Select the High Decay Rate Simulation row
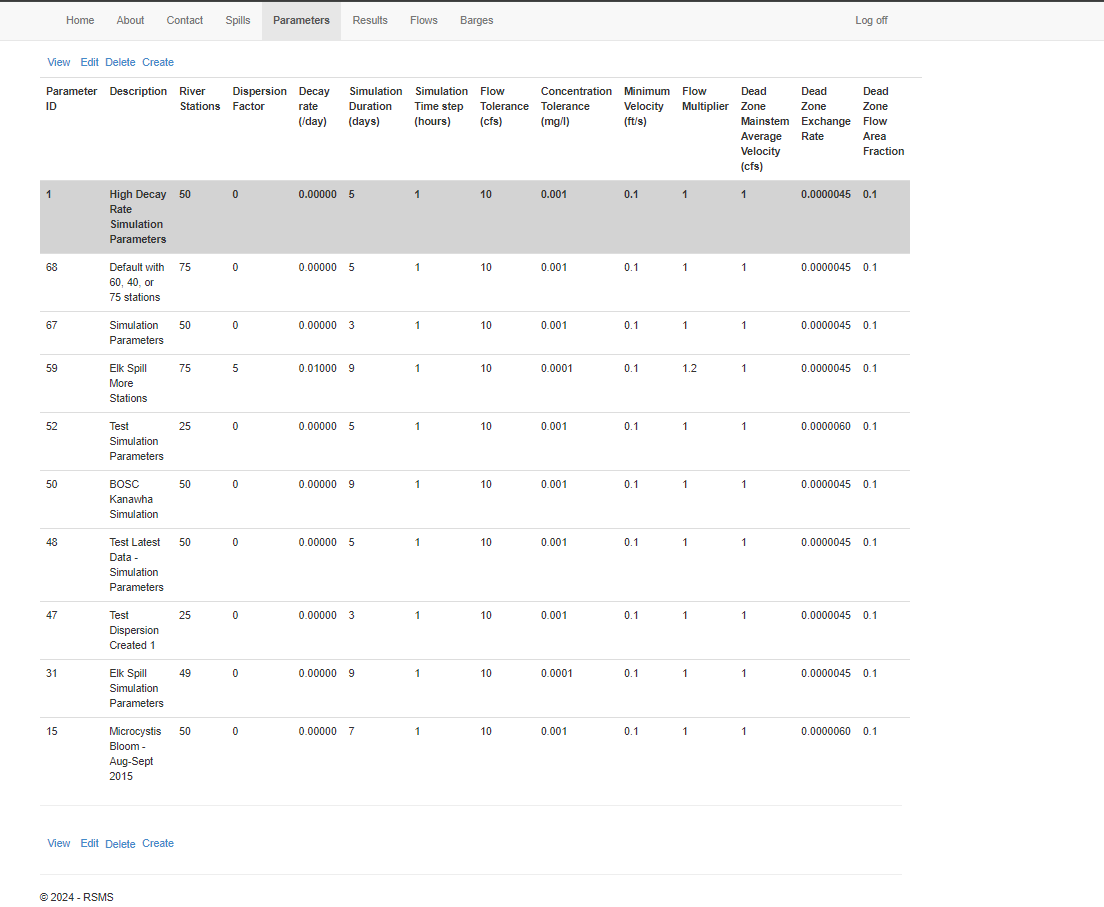Viewport: 1104px width, 907px height. click(x=475, y=217)
